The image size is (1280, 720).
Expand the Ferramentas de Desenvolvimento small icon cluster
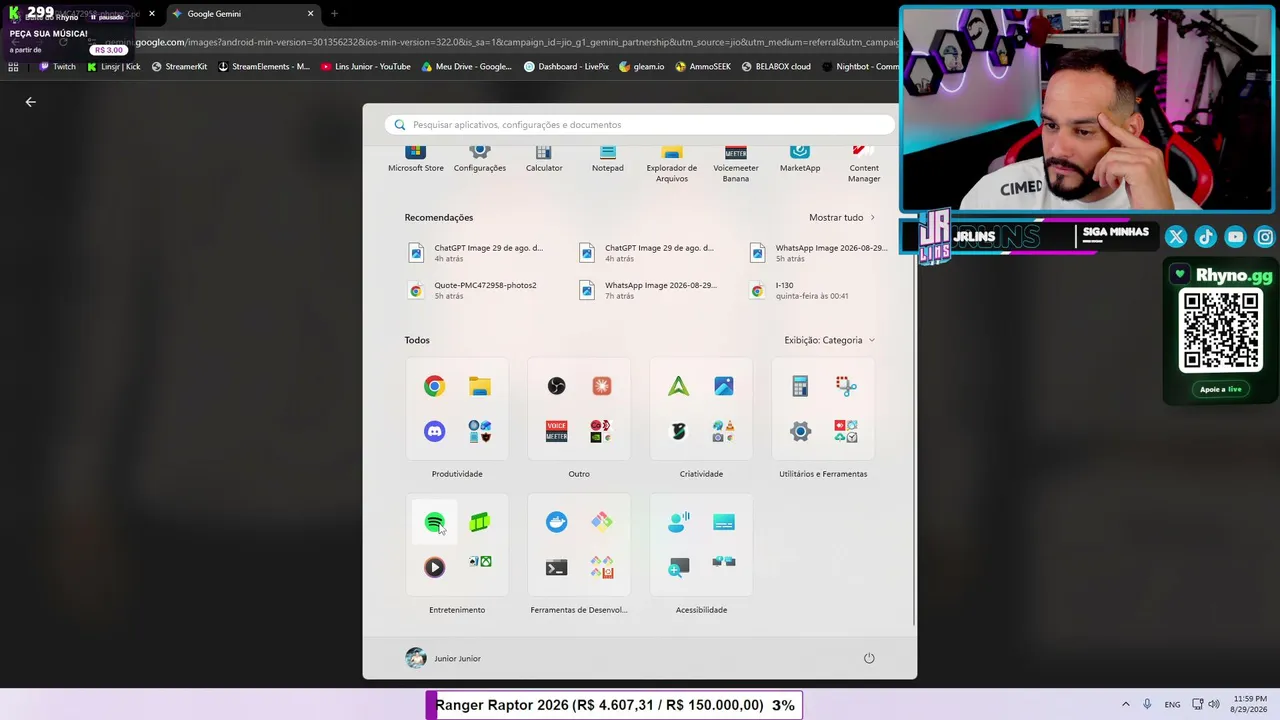pos(602,567)
